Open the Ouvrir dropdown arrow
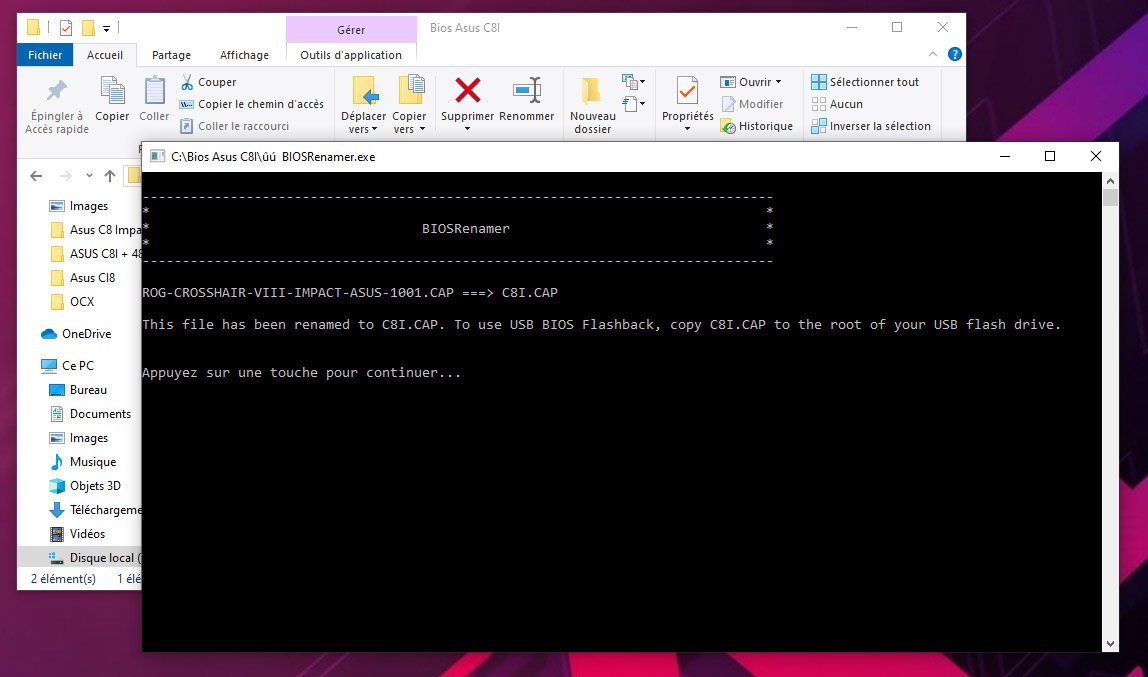1148x677 pixels. click(778, 82)
